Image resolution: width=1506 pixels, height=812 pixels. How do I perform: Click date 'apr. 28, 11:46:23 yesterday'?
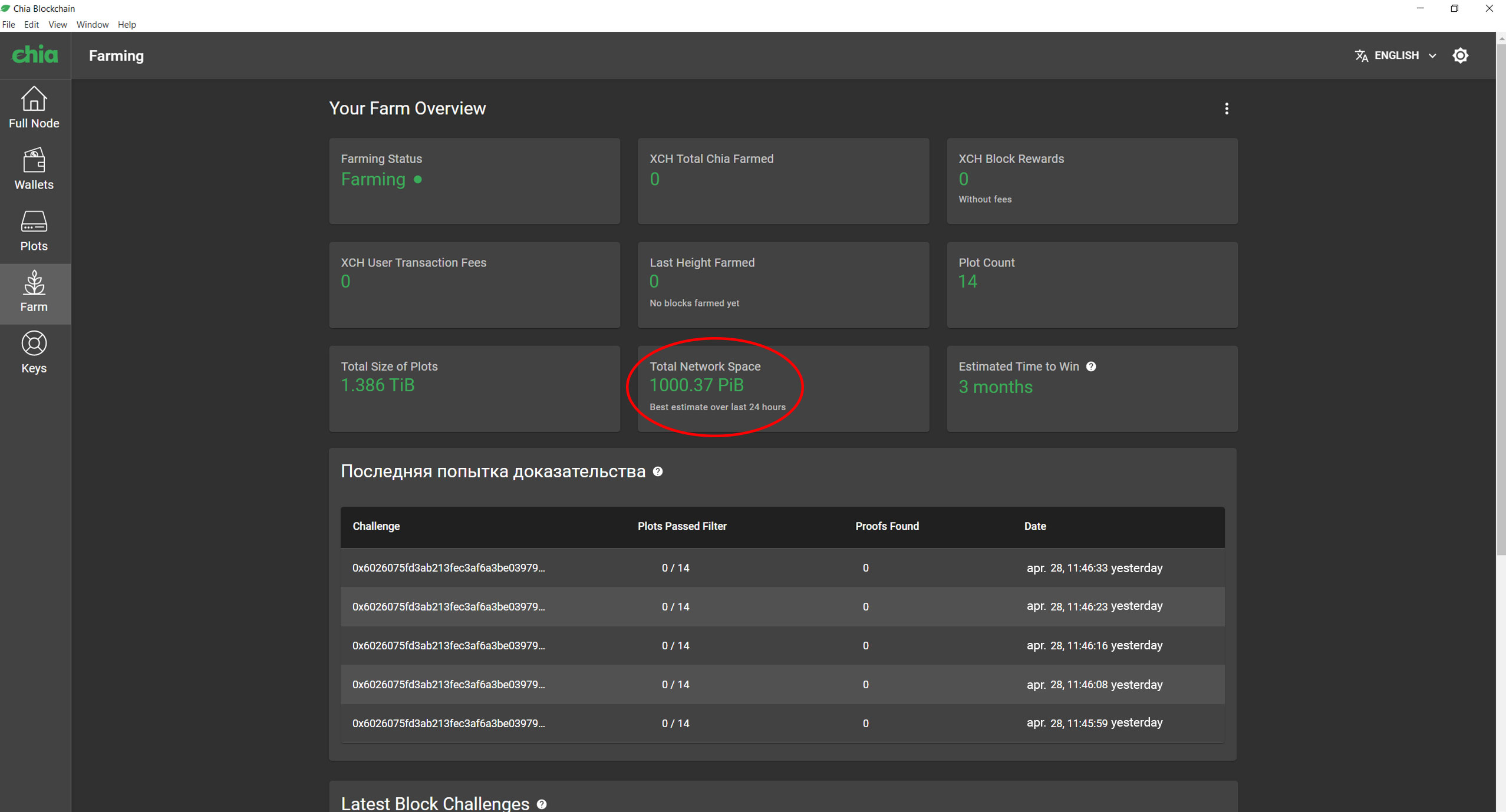(x=1095, y=606)
